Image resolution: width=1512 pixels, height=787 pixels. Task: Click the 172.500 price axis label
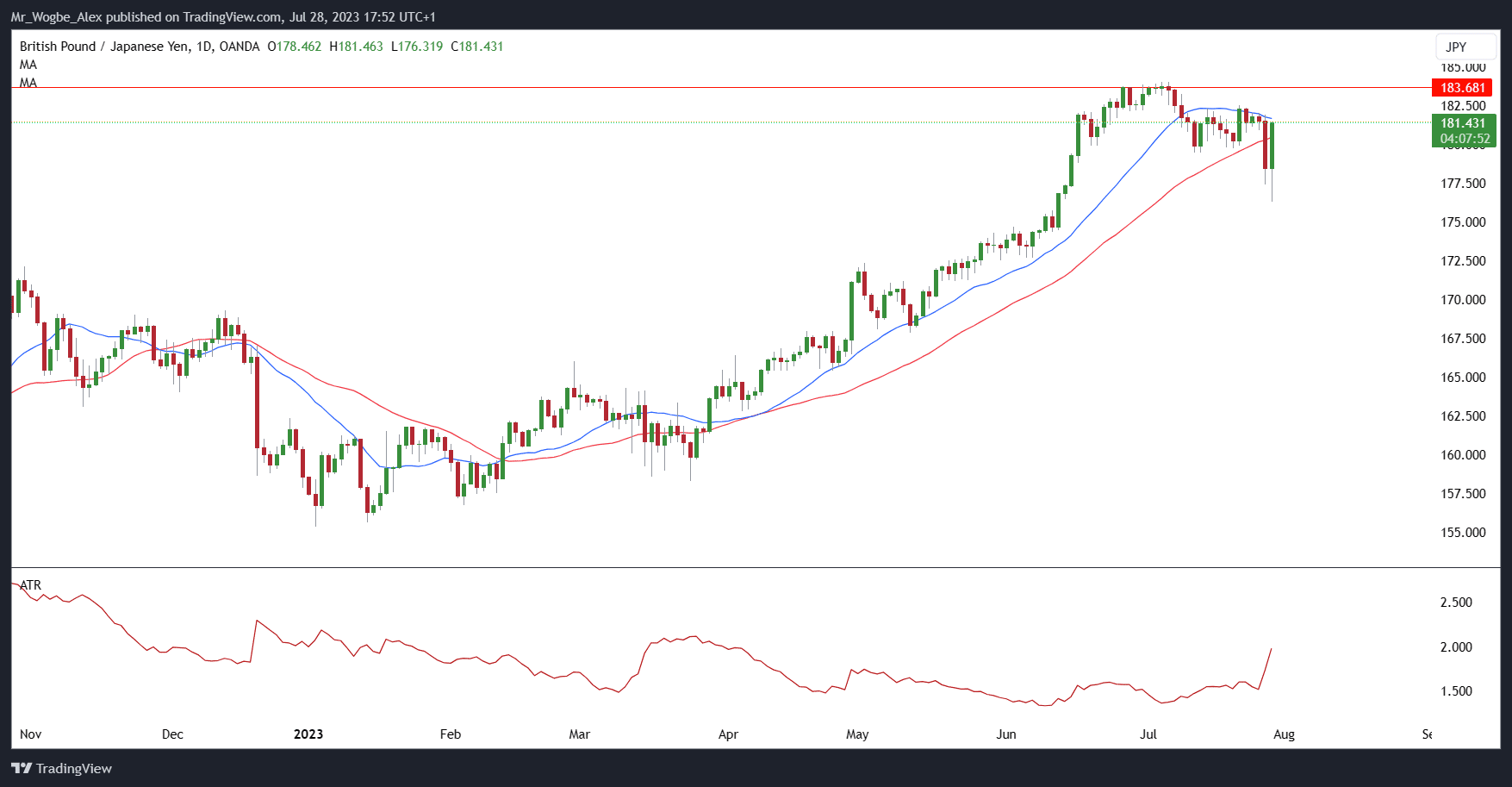(1463, 260)
